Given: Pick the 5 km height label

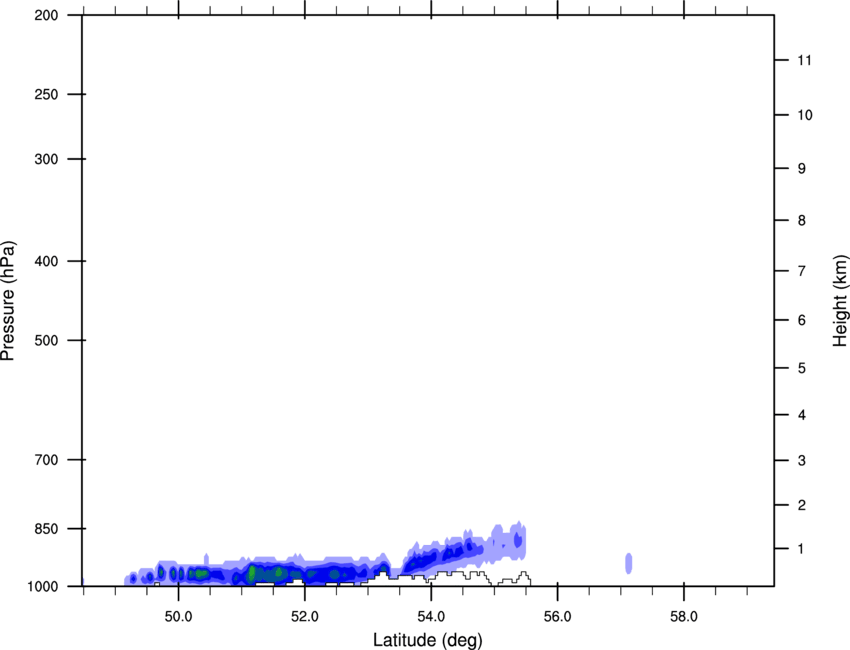Looking at the screenshot, I should (801, 368).
